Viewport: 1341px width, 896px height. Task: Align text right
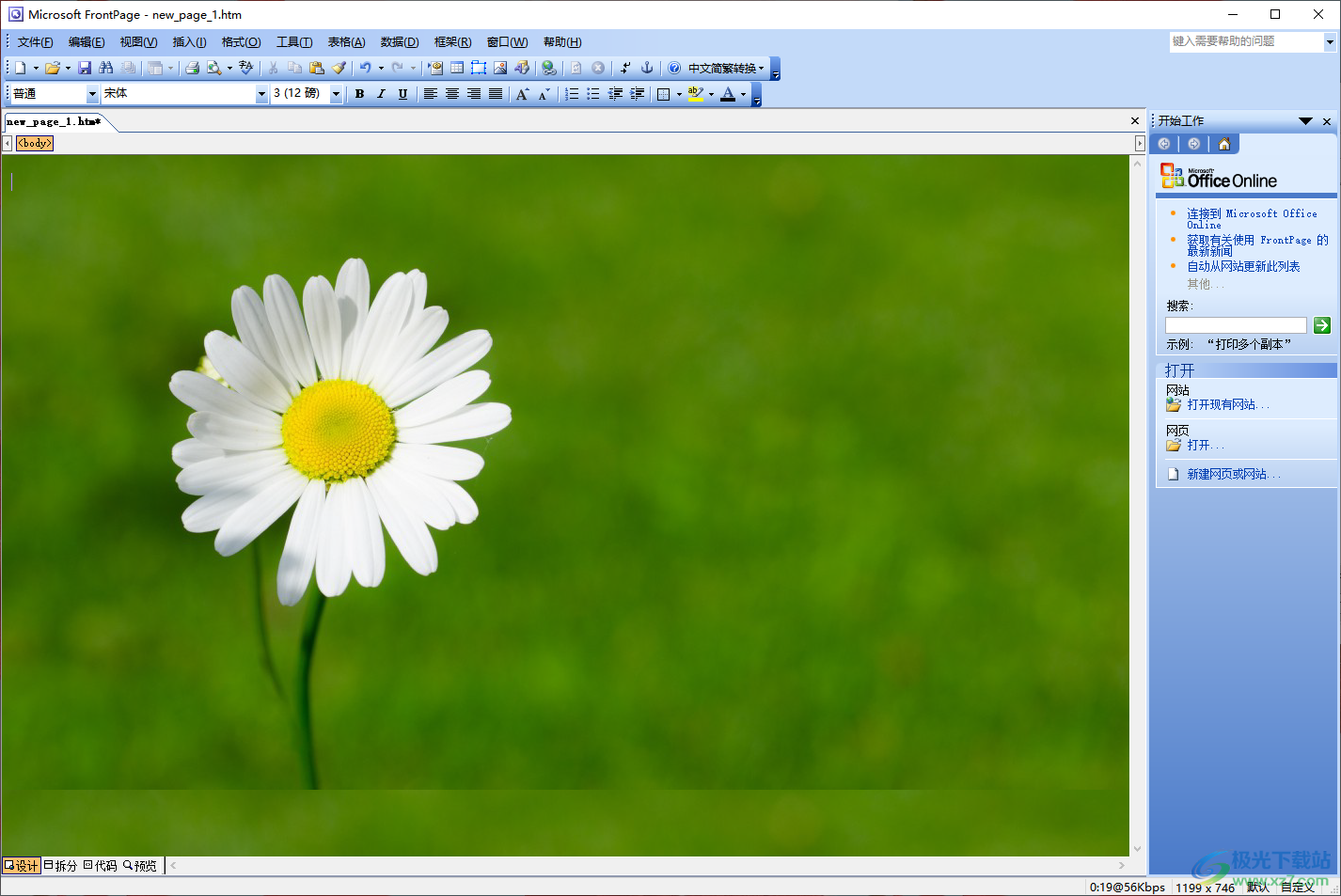pos(474,94)
